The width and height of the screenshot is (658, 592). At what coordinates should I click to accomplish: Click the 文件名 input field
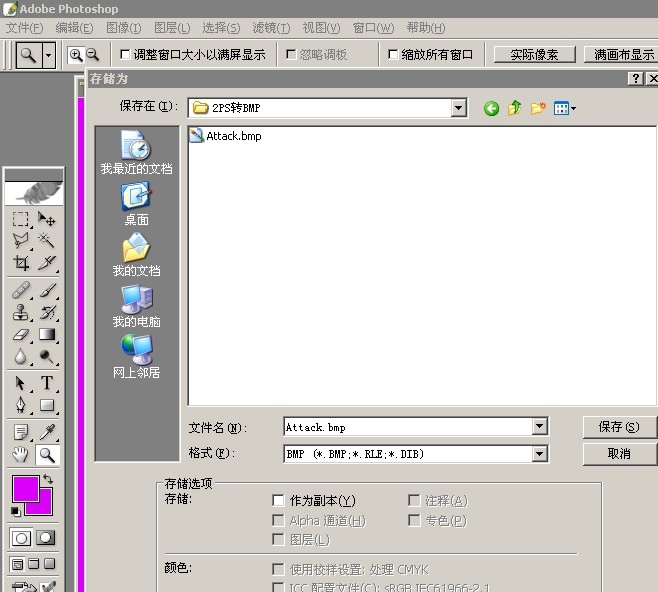pos(408,427)
